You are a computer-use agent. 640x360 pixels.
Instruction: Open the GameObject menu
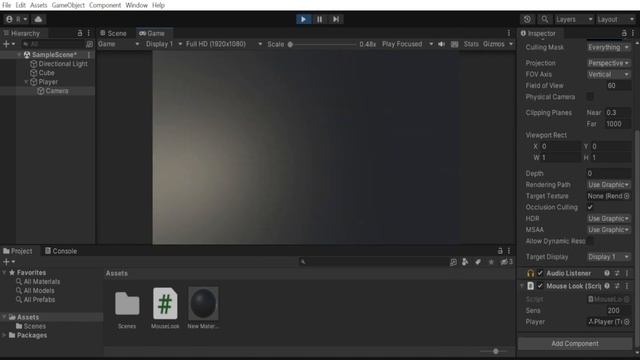point(68,5)
